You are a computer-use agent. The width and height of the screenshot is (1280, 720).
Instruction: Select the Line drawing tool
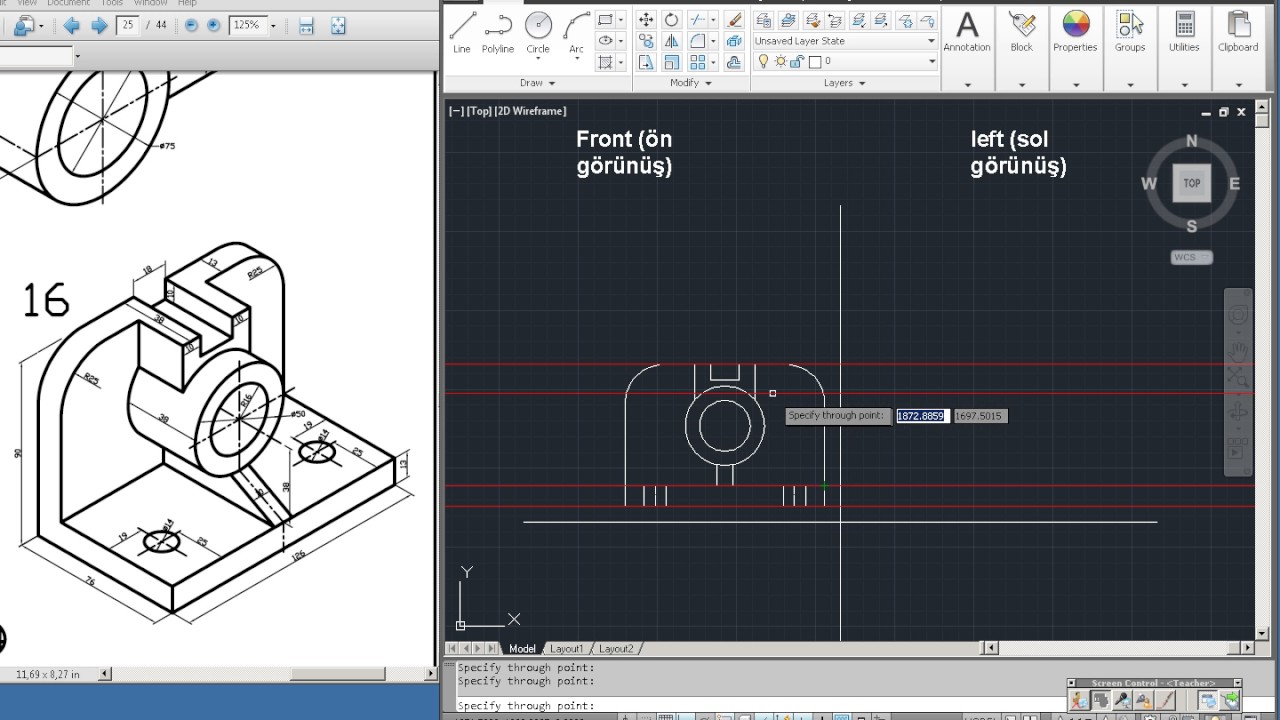click(461, 33)
